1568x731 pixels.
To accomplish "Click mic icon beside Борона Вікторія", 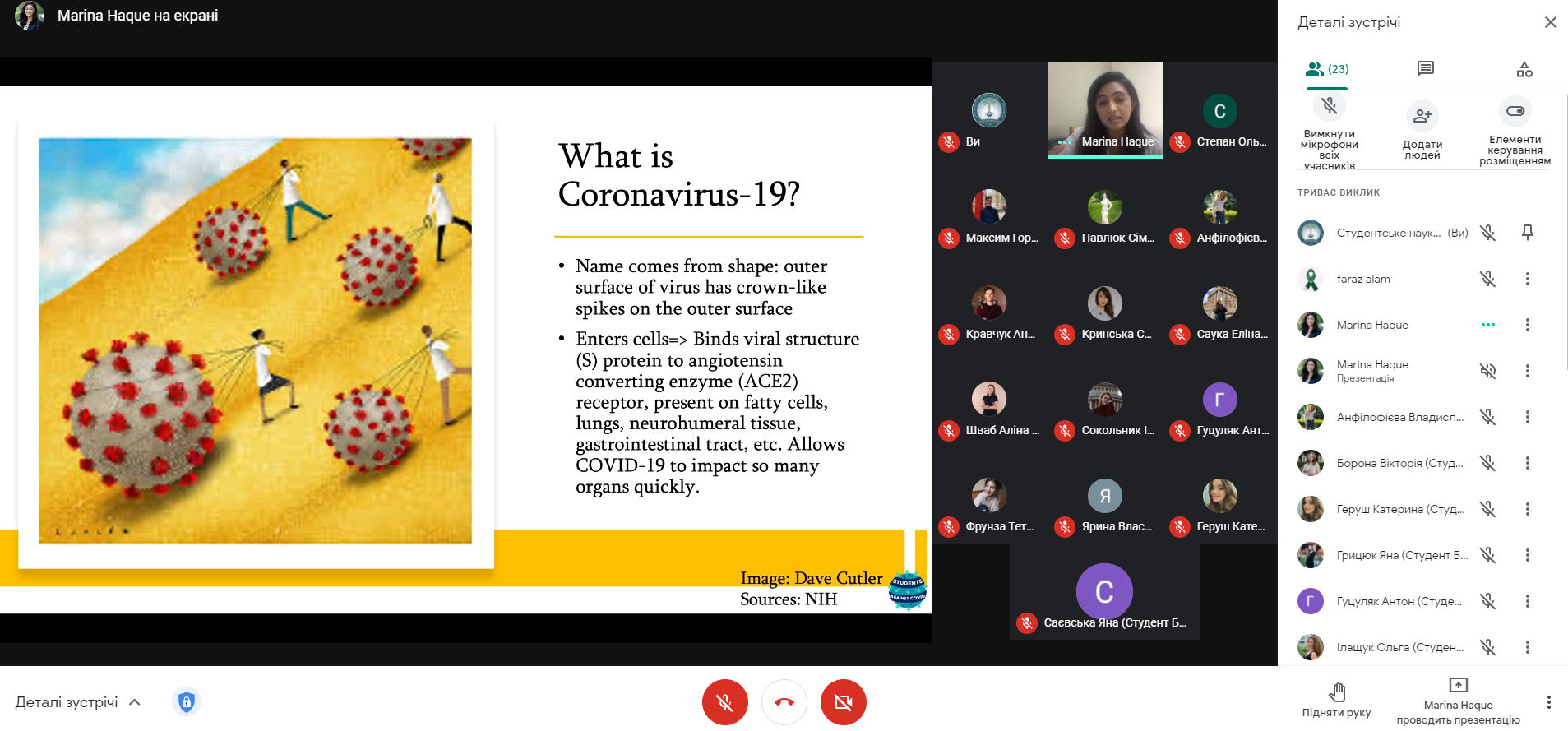I will tap(1487, 463).
